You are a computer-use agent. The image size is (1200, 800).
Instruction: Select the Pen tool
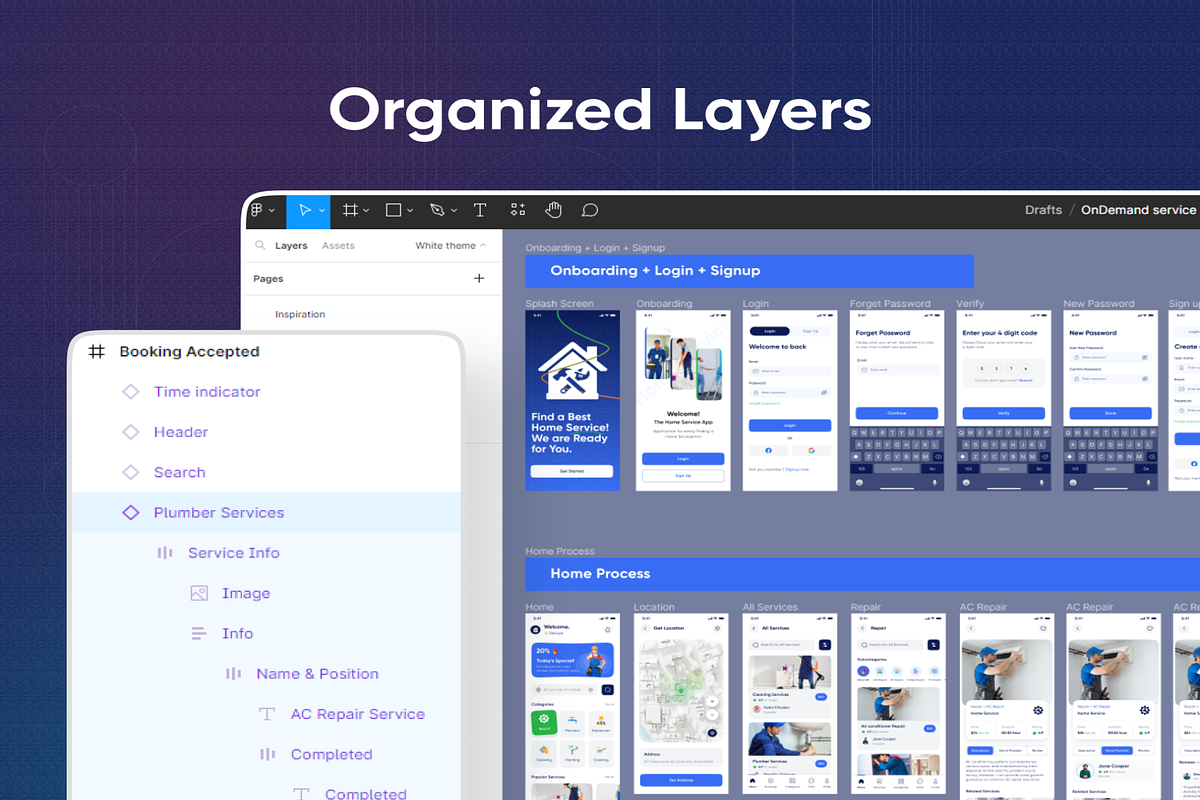click(437, 210)
